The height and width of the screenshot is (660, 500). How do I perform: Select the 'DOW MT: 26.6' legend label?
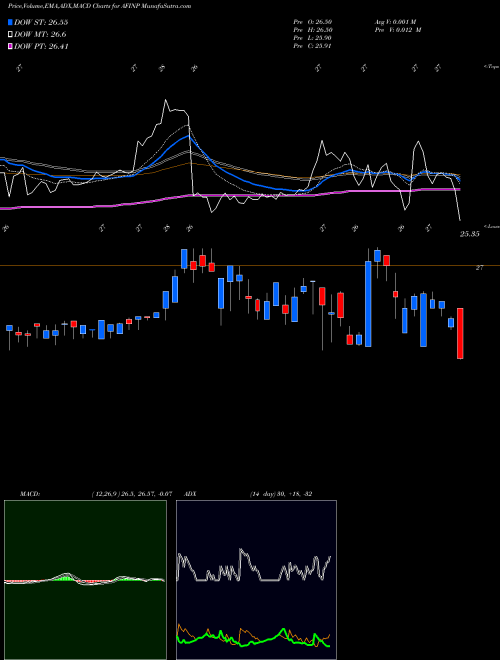(40, 35)
